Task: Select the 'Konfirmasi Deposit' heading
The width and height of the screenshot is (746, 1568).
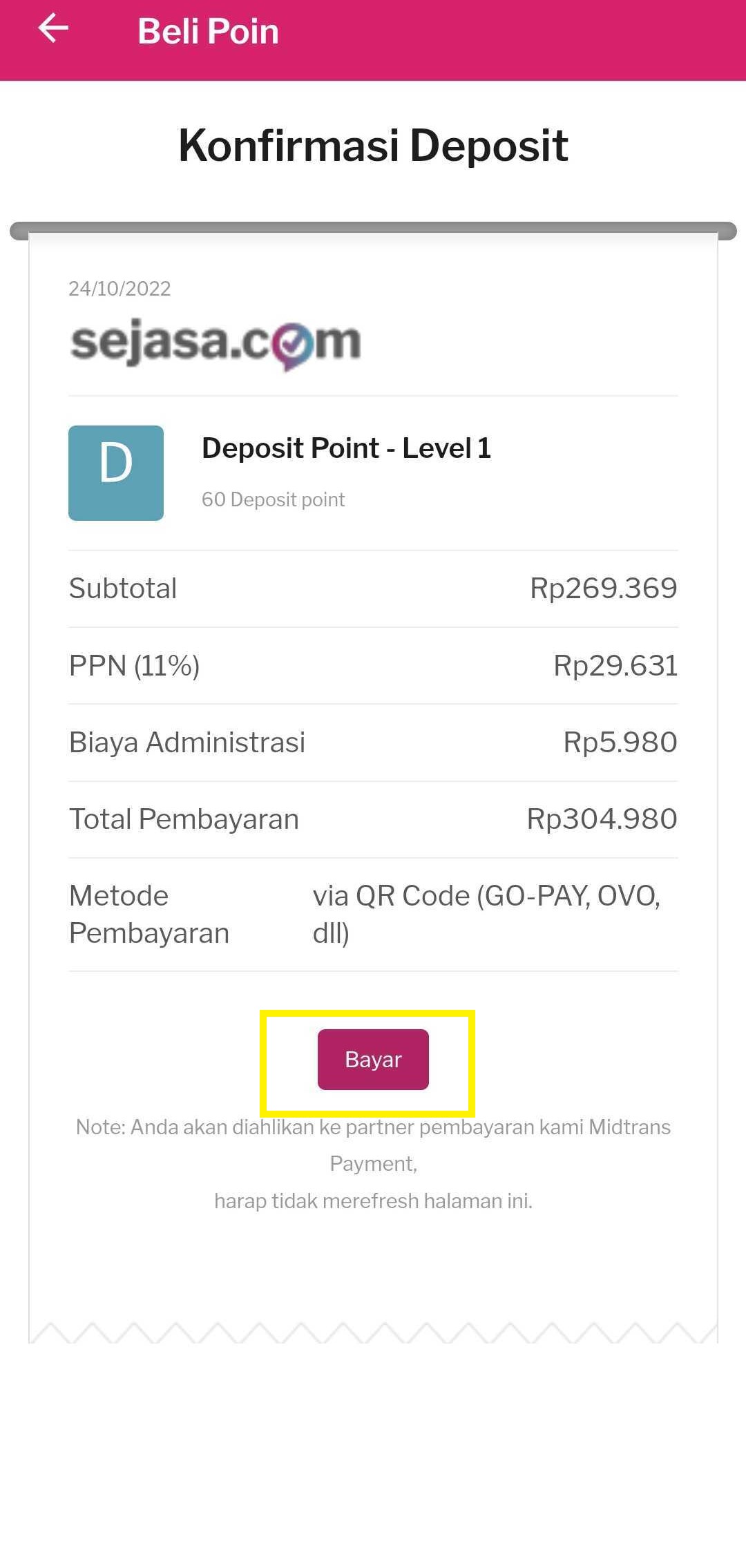Action: 372,144
